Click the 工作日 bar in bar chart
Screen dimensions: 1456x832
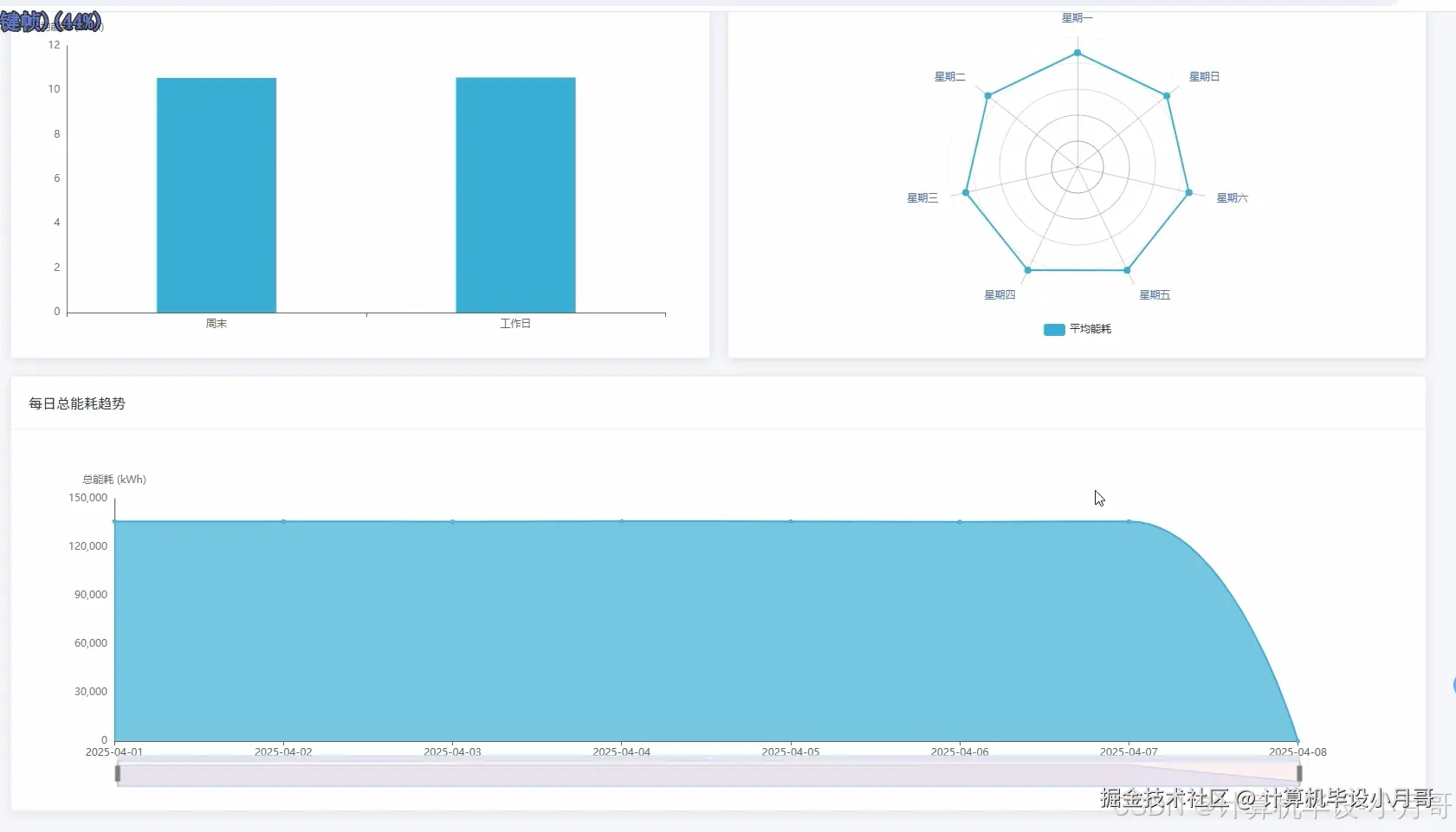pos(515,195)
